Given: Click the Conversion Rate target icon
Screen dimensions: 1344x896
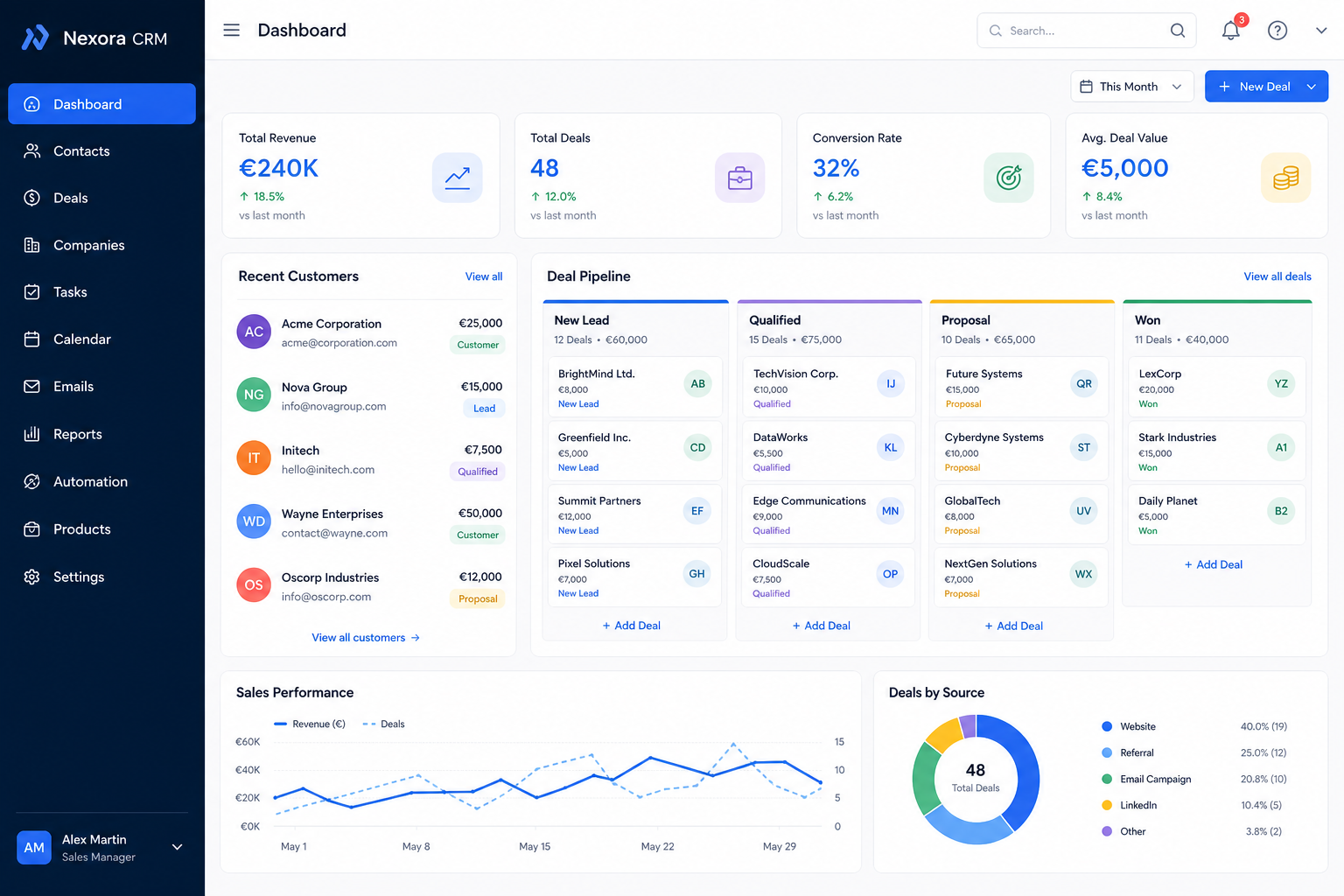Looking at the screenshot, I should click(x=1009, y=178).
